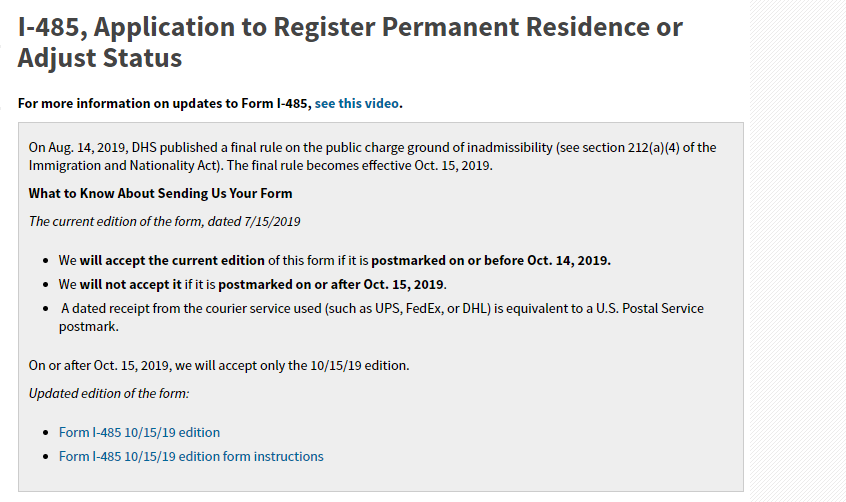Open the 'see this video' link
846x502 pixels.
click(357, 103)
